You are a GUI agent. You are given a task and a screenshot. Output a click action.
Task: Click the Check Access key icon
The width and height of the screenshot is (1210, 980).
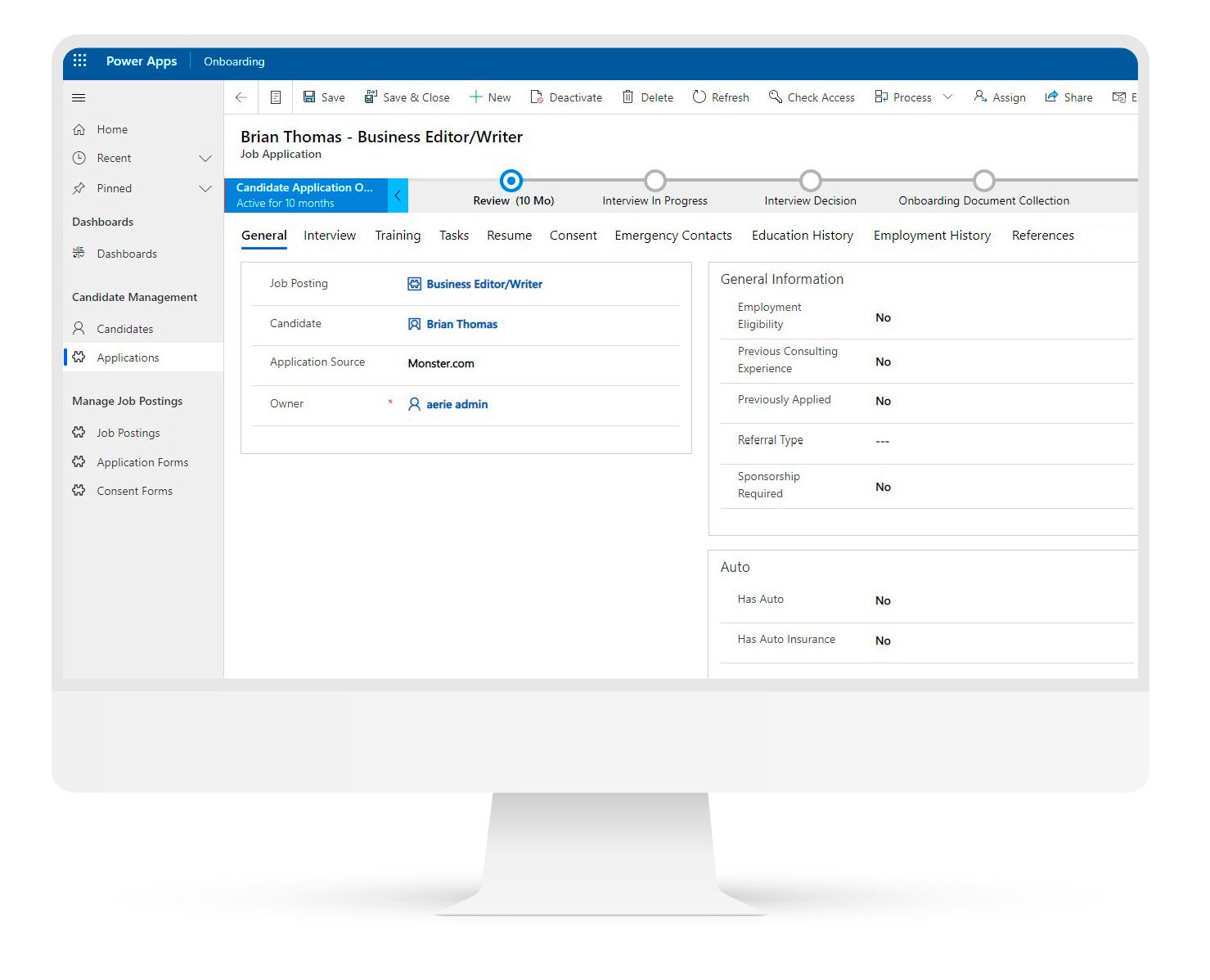tap(775, 97)
